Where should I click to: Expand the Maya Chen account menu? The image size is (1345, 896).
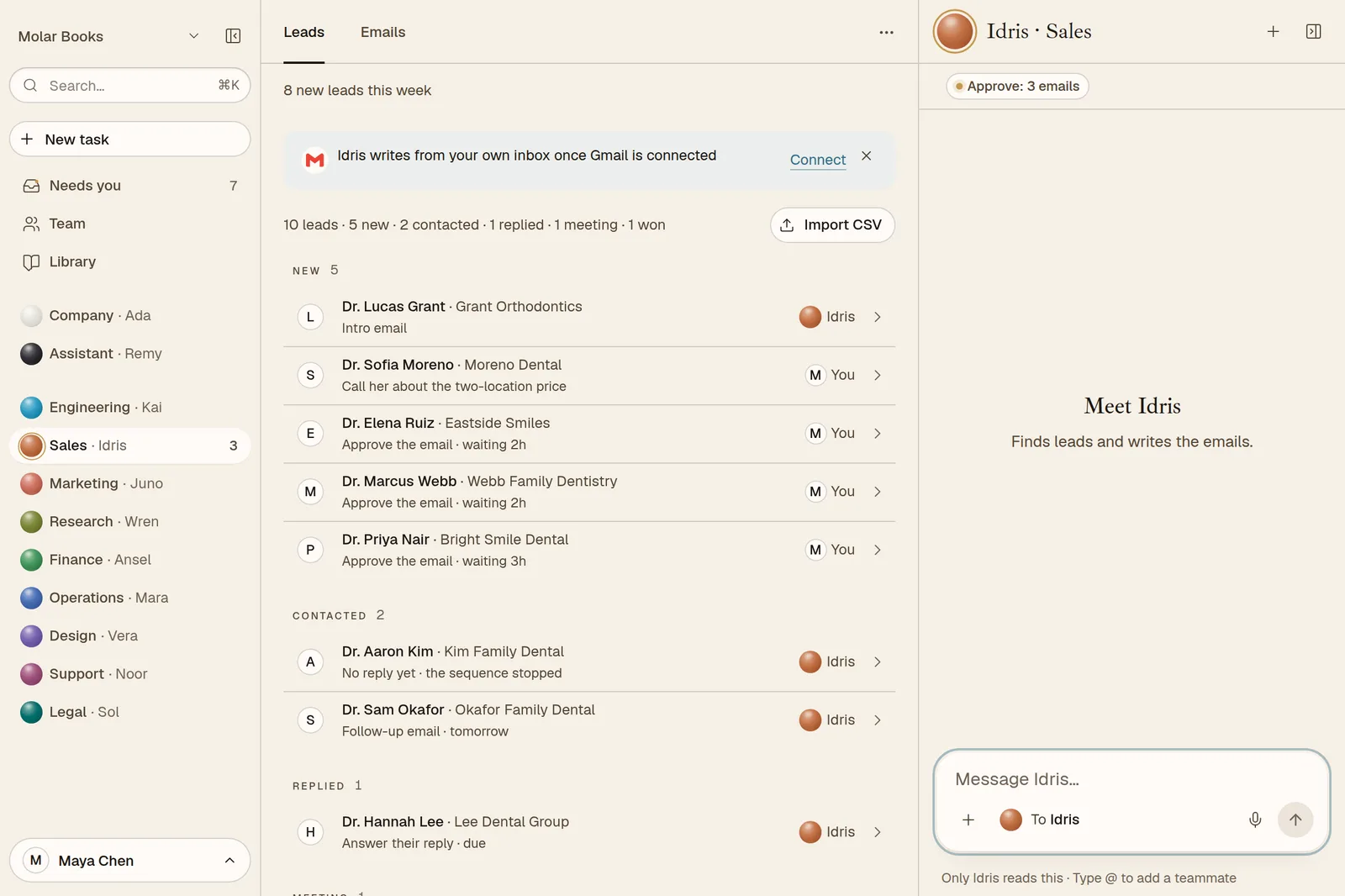point(130,860)
